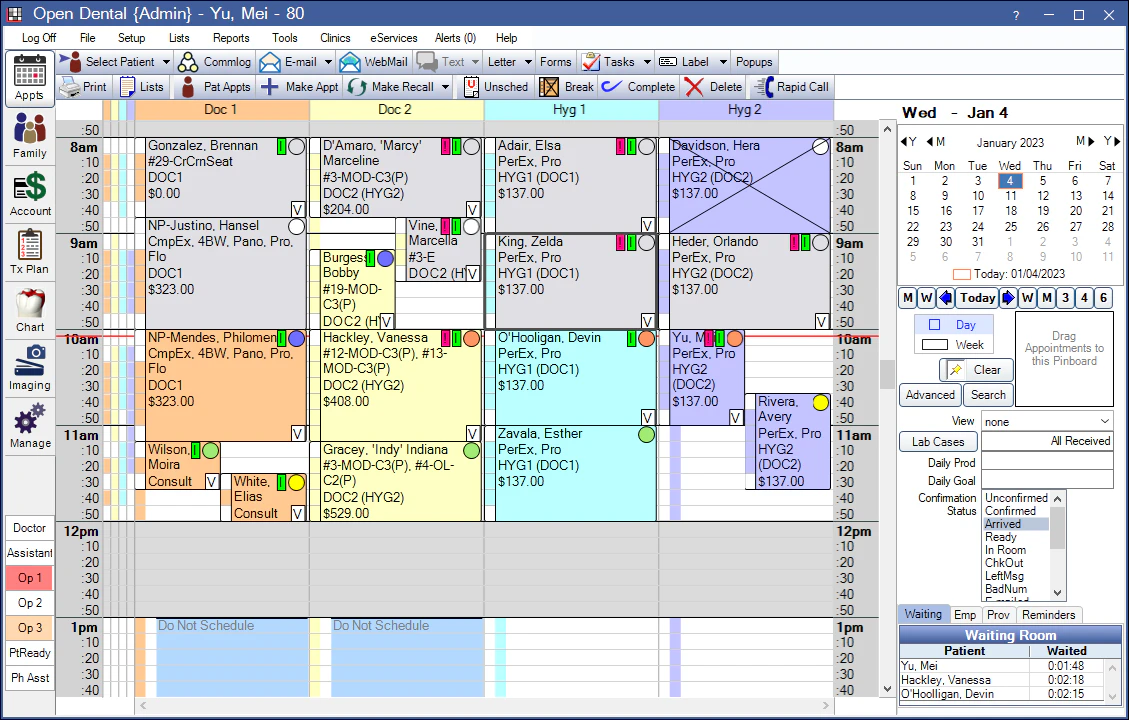Open the Family module icon
Viewport: 1129px width, 720px height.
pos(30,130)
